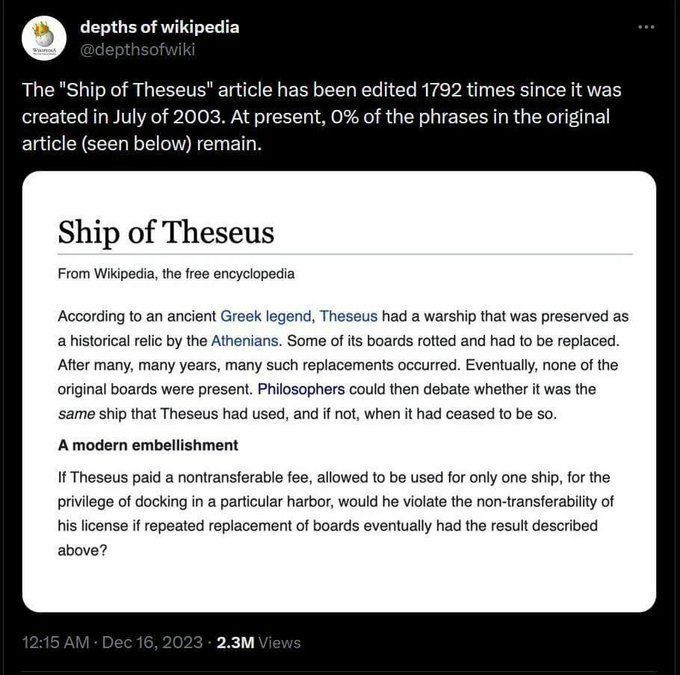
Task: Click the 12:15 AM timestamp
Action: pos(56,642)
